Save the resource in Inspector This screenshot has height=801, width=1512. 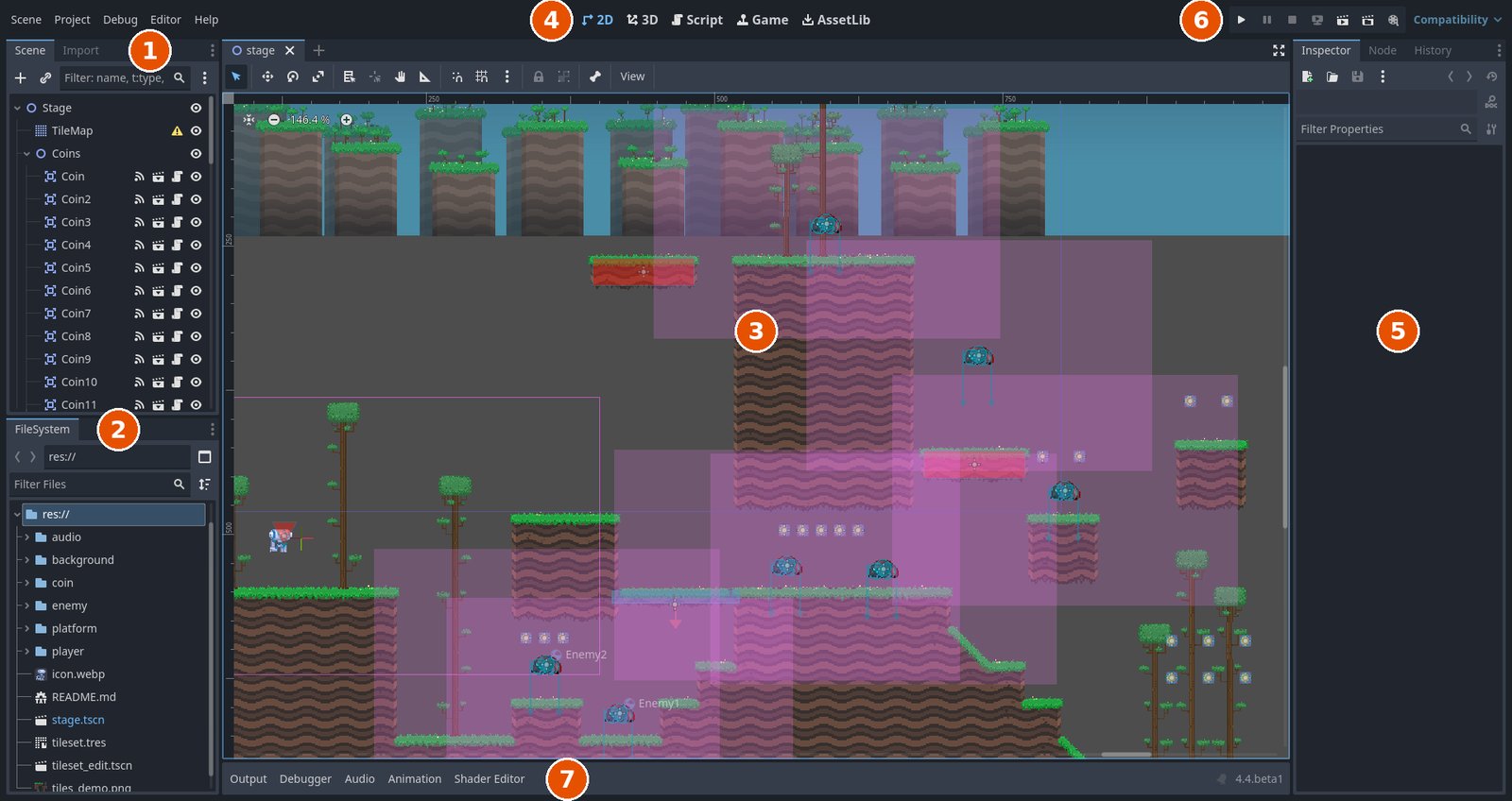1358,77
